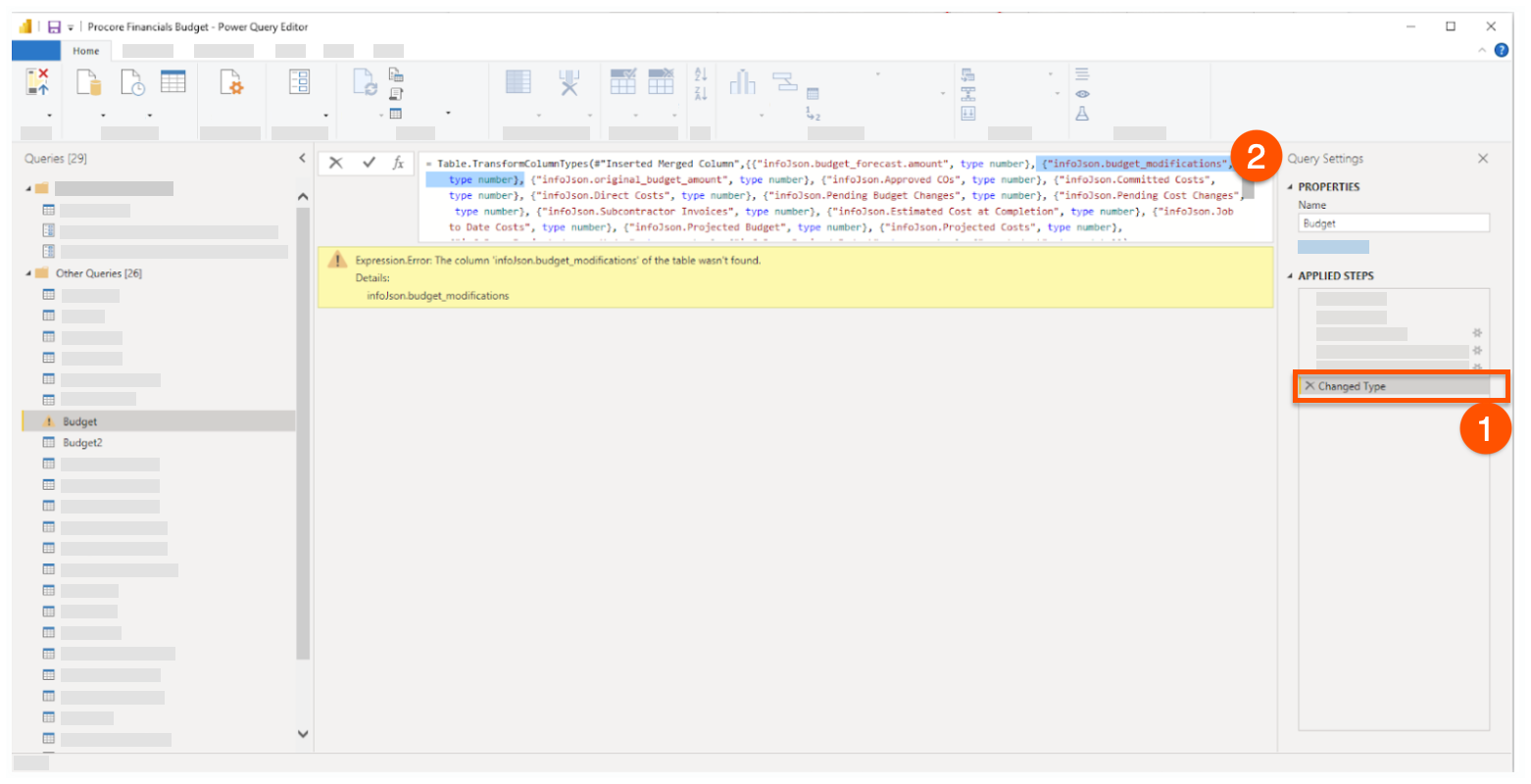1531x784 pixels.
Task: Click the Keep Rows icon
Action: coord(623,81)
